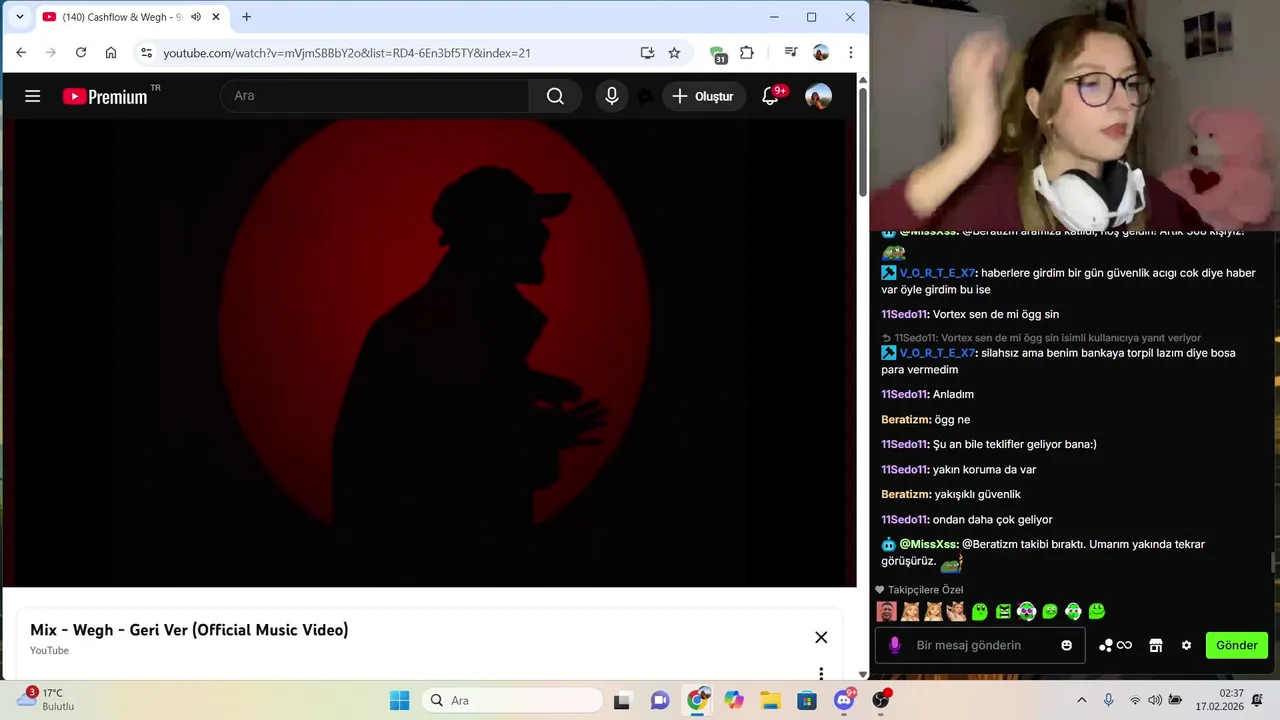Click the YouTube search magnifier button
Image resolution: width=1280 pixels, height=720 pixels.
click(555, 96)
